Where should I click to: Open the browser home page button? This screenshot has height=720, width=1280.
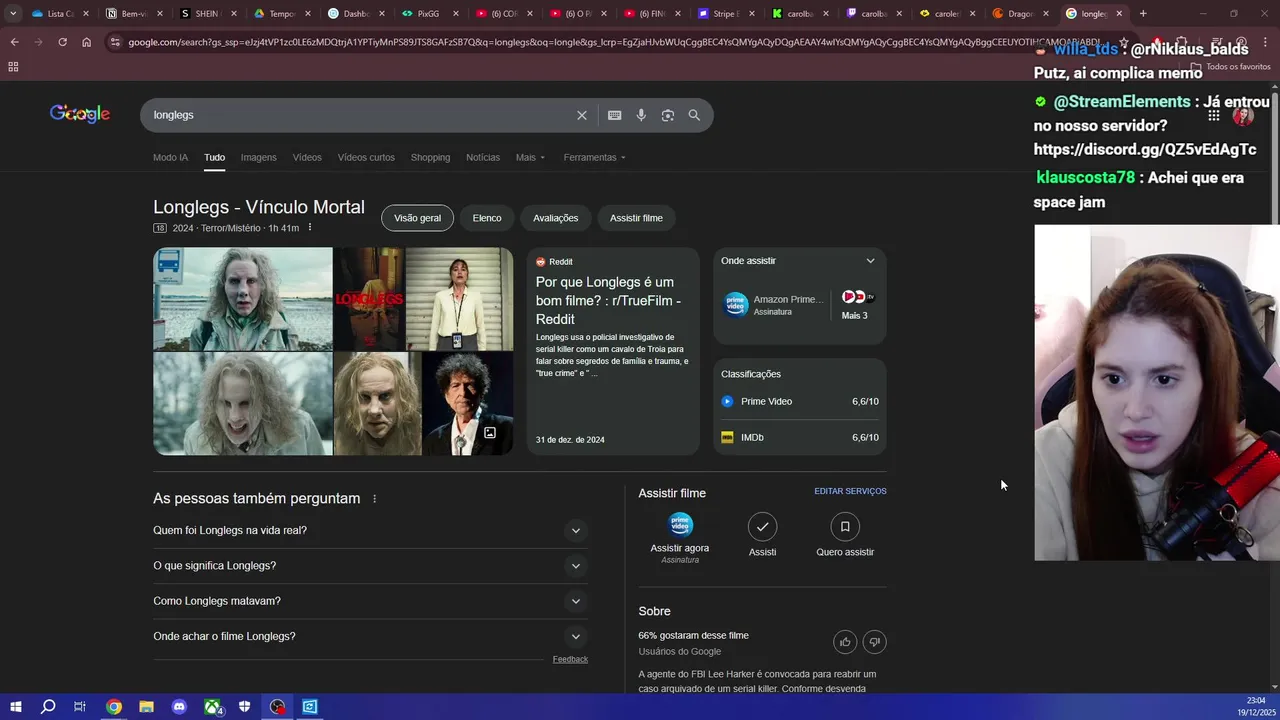[87, 42]
